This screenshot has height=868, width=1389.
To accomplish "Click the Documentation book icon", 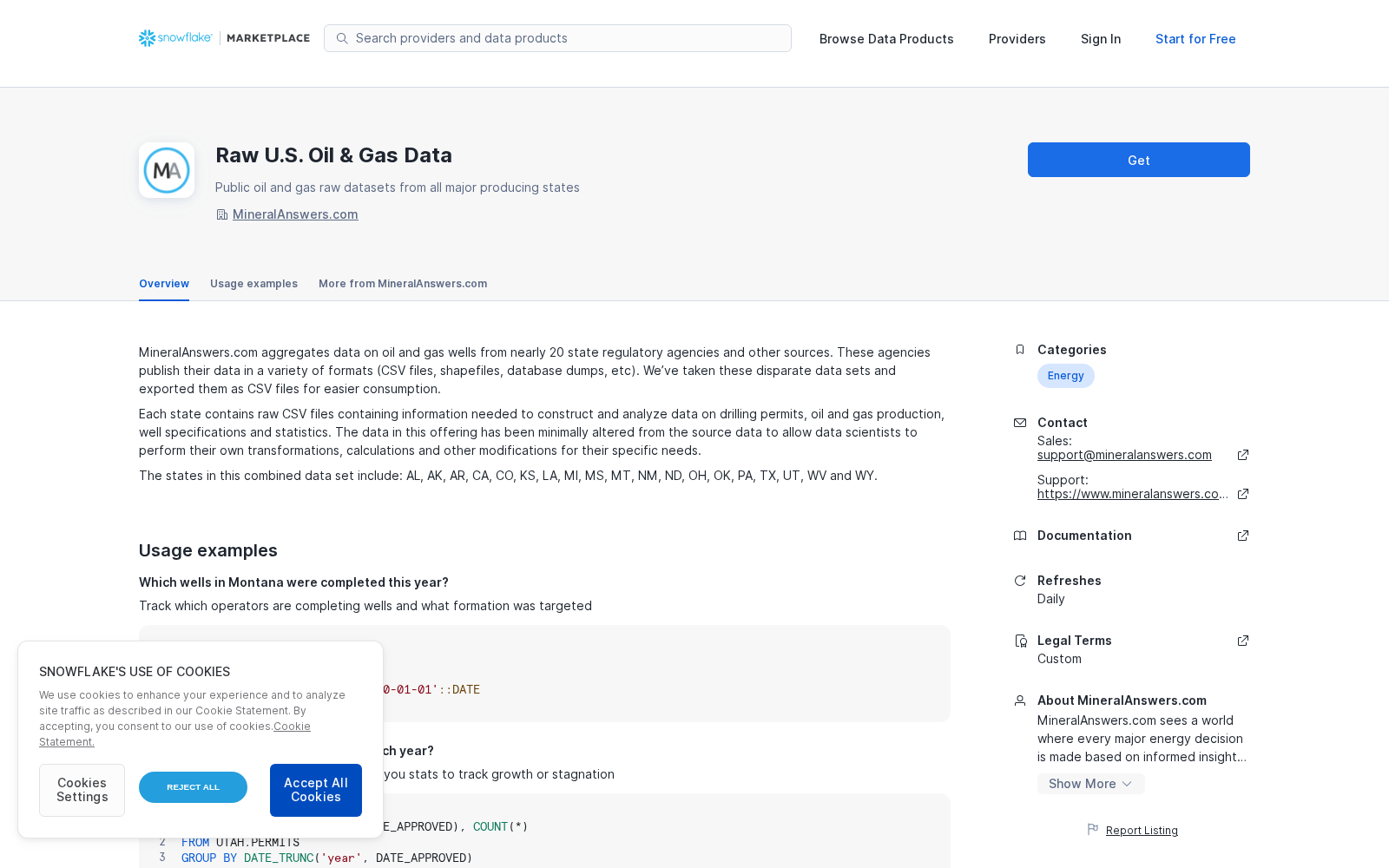I will tap(1020, 536).
